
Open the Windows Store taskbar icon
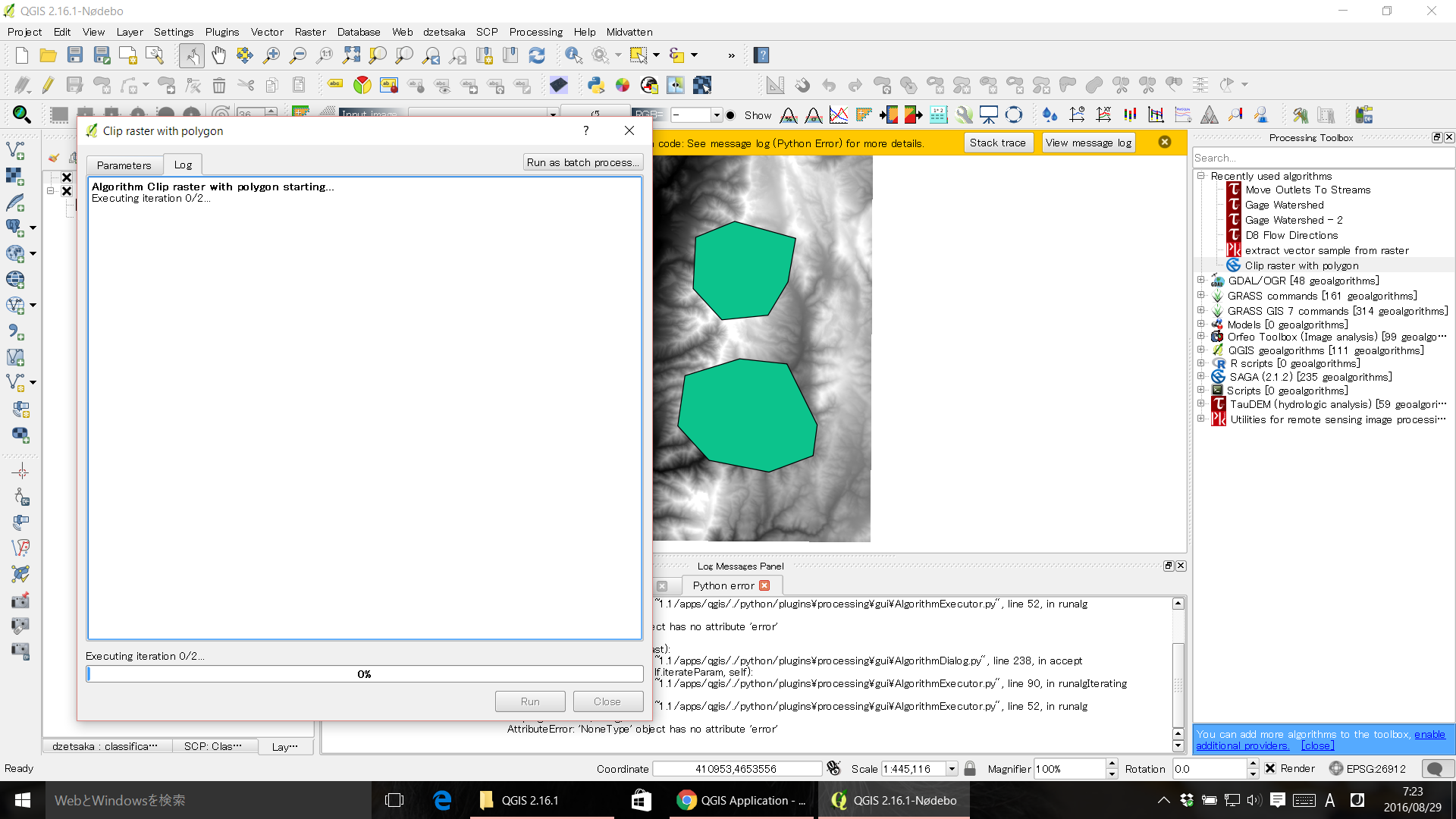point(642,800)
